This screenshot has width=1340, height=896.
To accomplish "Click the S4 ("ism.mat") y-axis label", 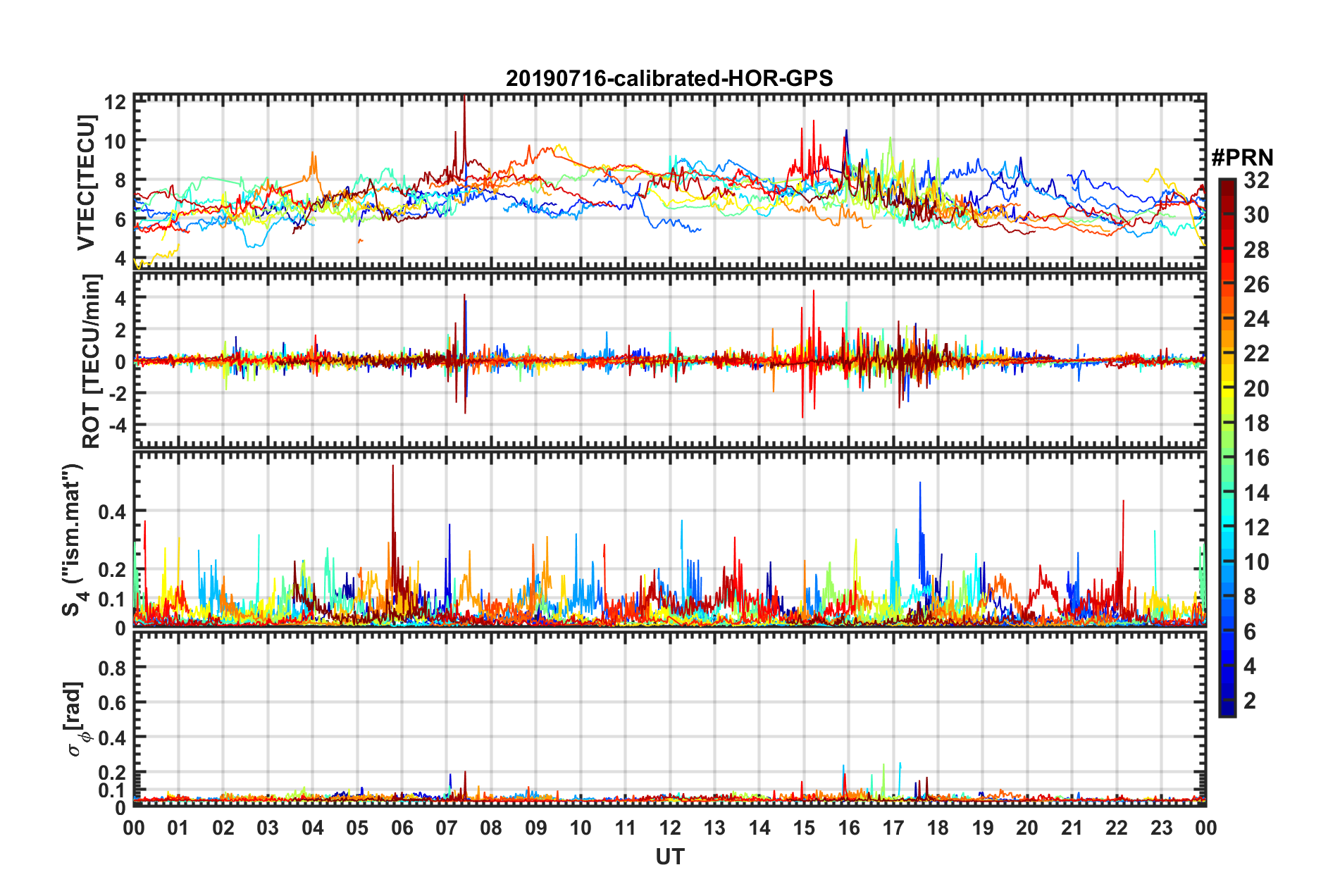I will click(x=74, y=540).
